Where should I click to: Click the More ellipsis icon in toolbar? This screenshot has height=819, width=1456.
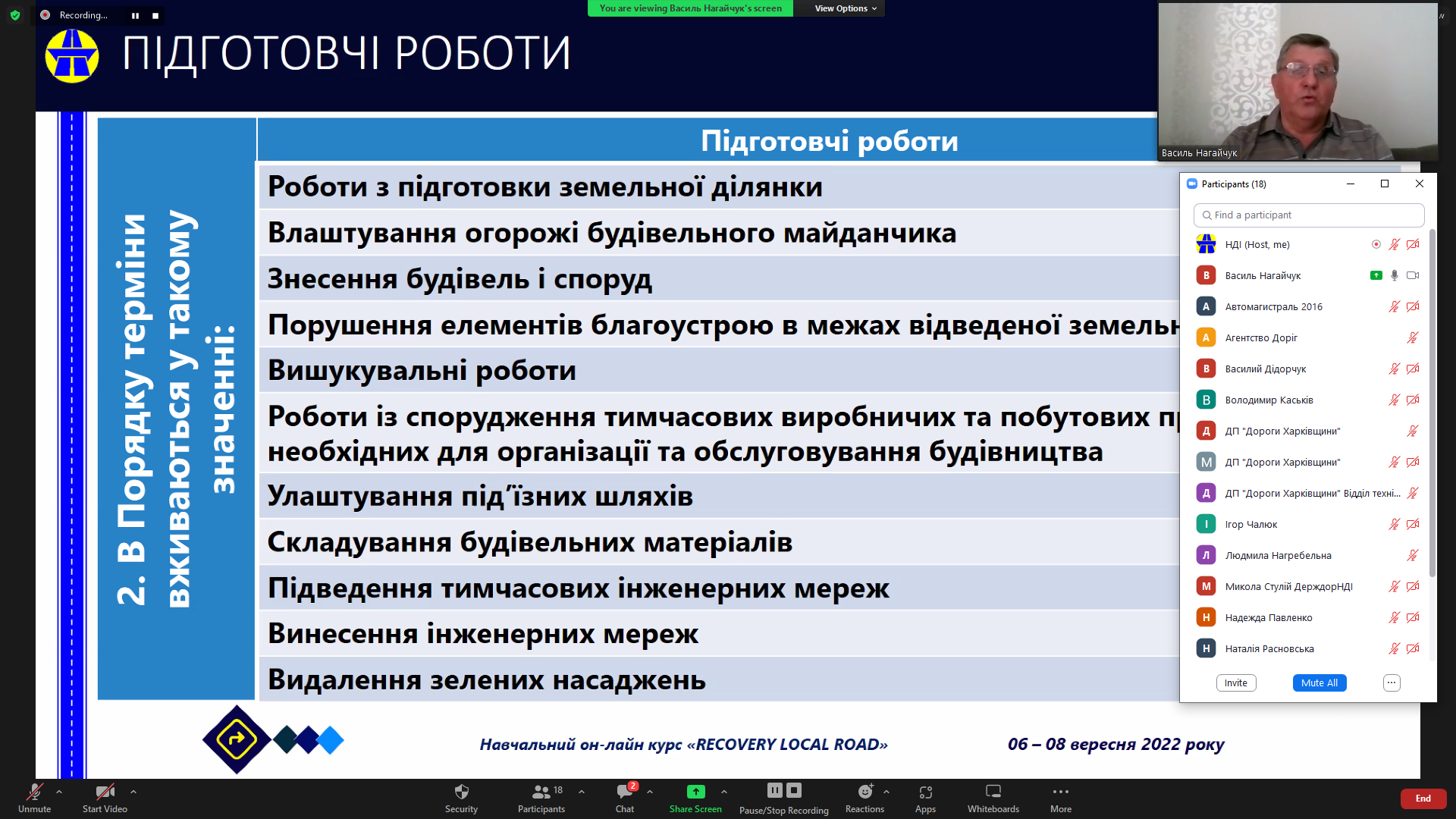coord(1060,792)
